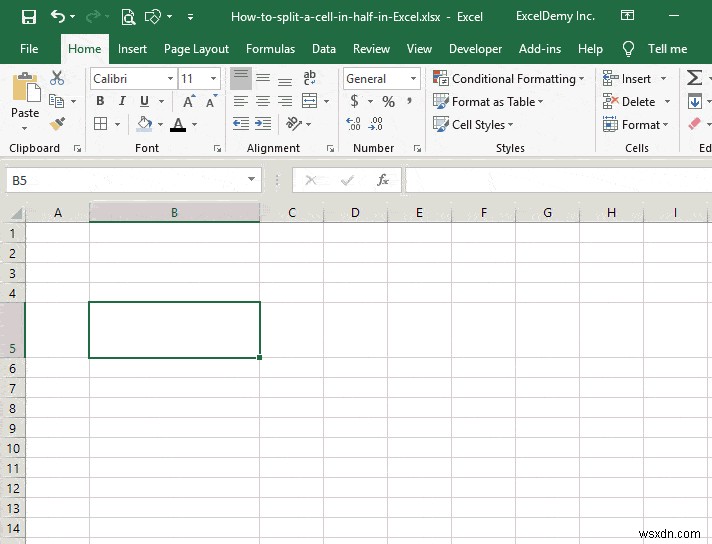This screenshot has width=712, height=544.
Task: Click the Borders grid icon
Action: [100, 124]
